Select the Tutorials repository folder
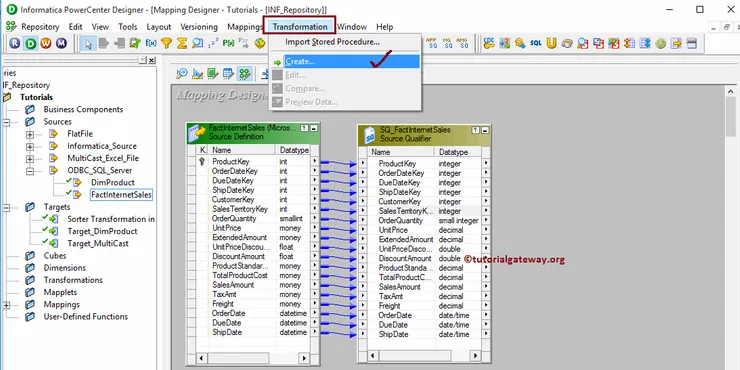Image resolution: width=740 pixels, height=370 pixels. [x=36, y=97]
